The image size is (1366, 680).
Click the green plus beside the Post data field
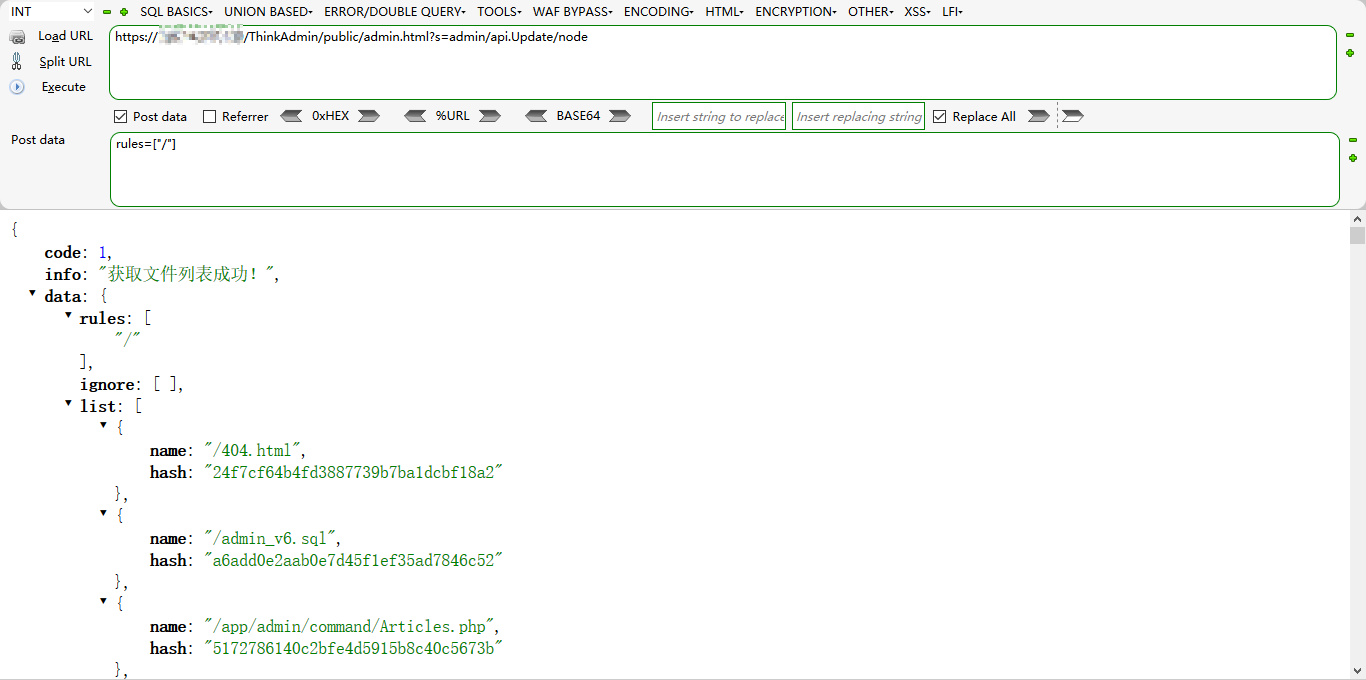point(1353,157)
